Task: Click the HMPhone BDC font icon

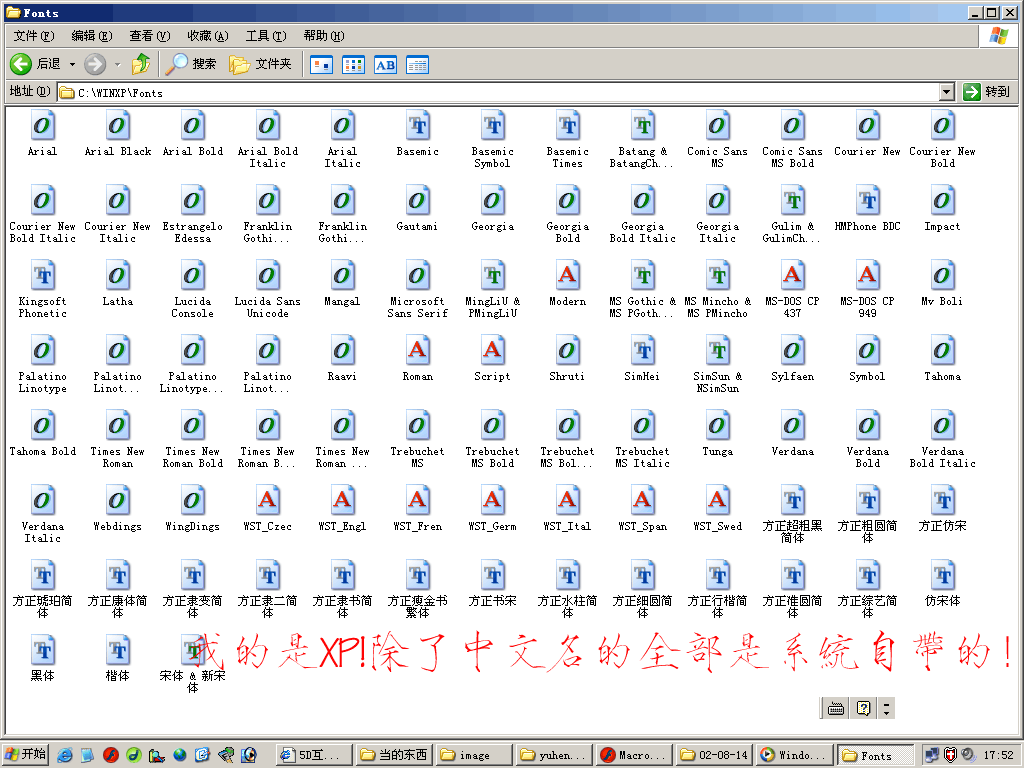Action: (x=867, y=200)
